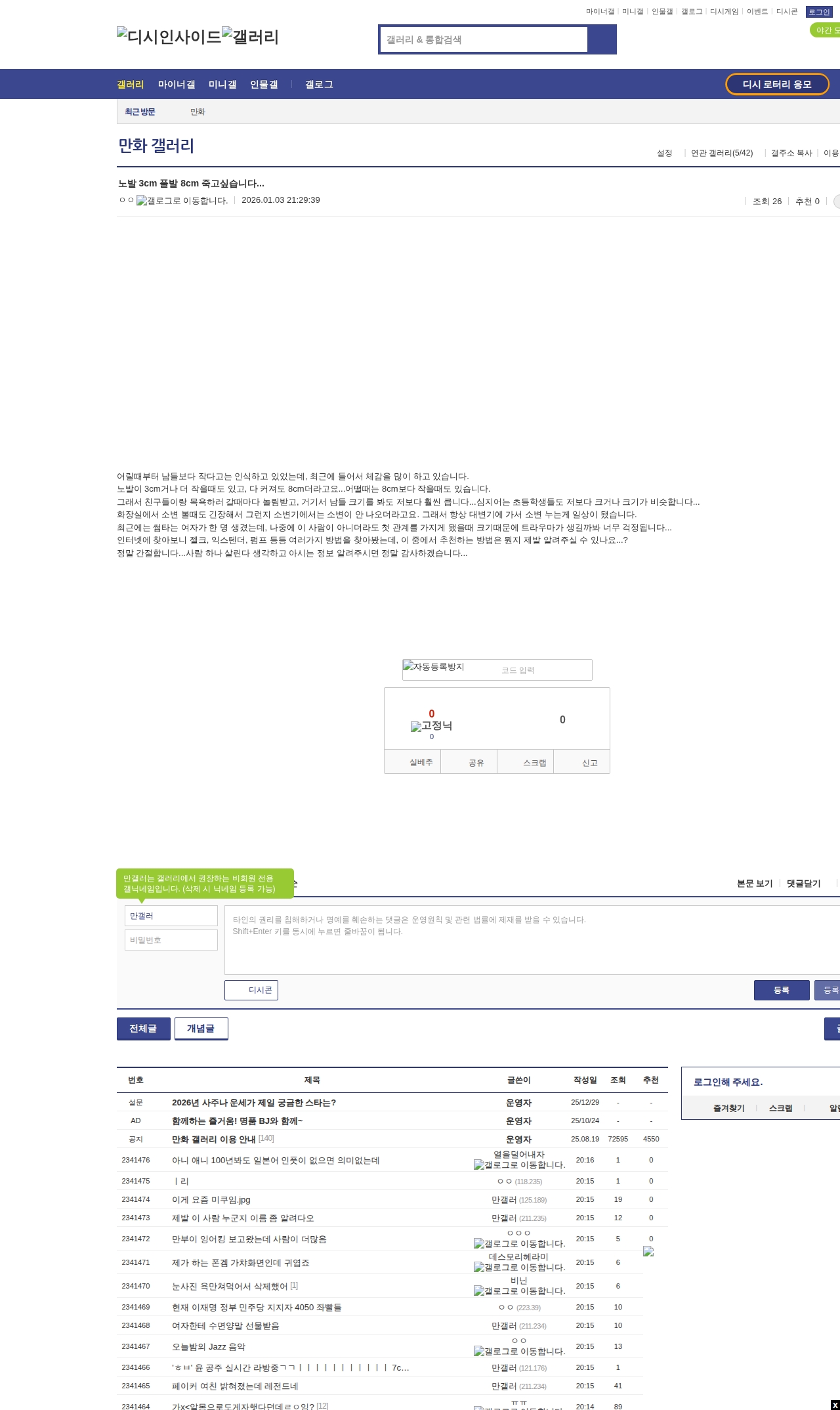Viewport: 840px width, 1410px height.
Task: Open post 페이커 여친 밝혀졌는데 레전드네
Action: coord(235,1386)
